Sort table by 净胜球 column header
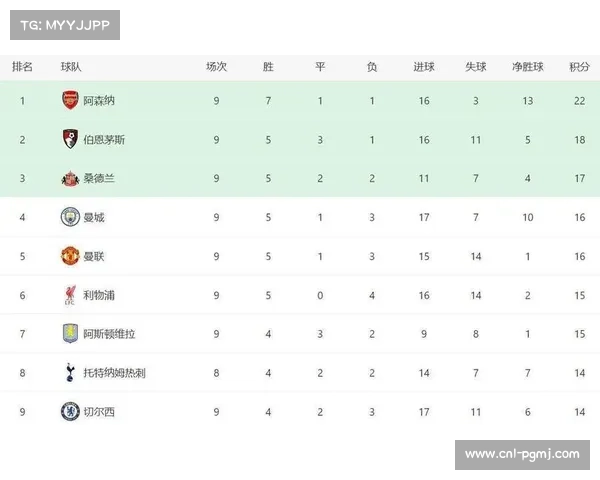The image size is (600, 480). [527, 67]
